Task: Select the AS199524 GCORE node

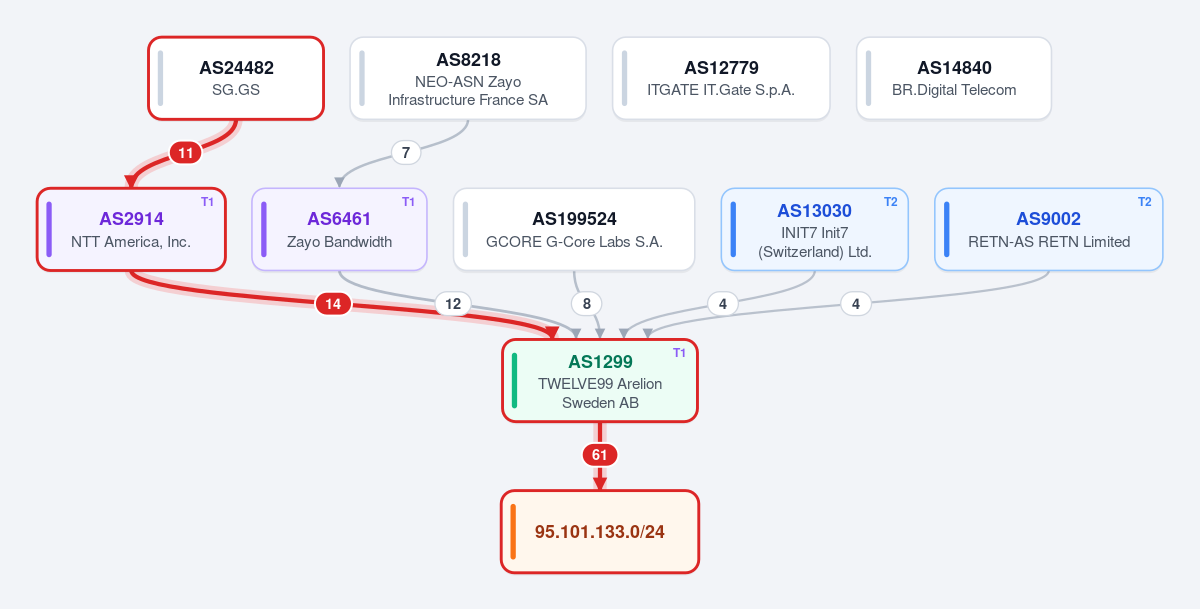Action: [574, 229]
